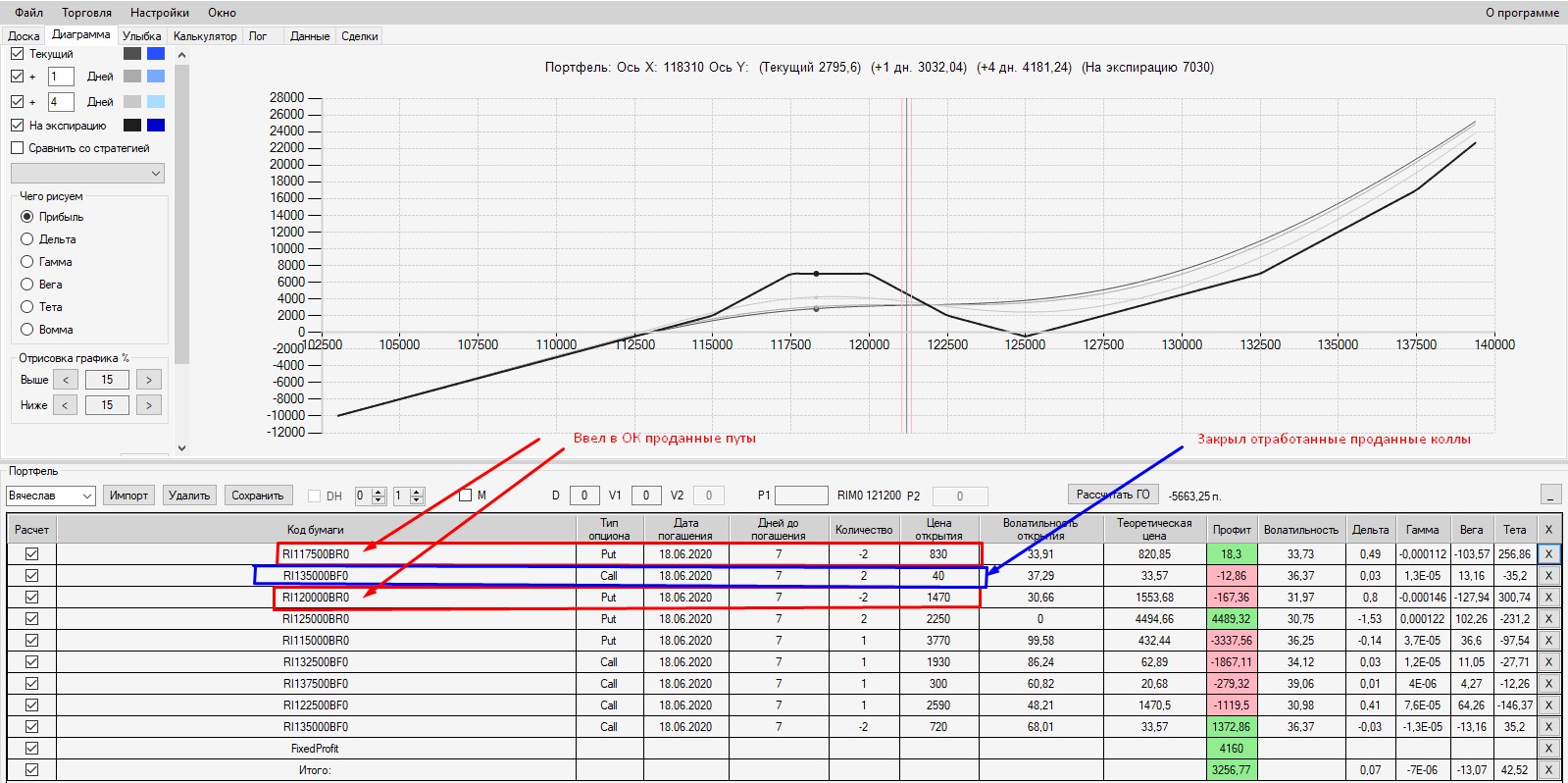Viewport: 1568px width, 783px height.
Task: Click X on the FixedProfit row
Action: pyautogui.click(x=1548, y=749)
